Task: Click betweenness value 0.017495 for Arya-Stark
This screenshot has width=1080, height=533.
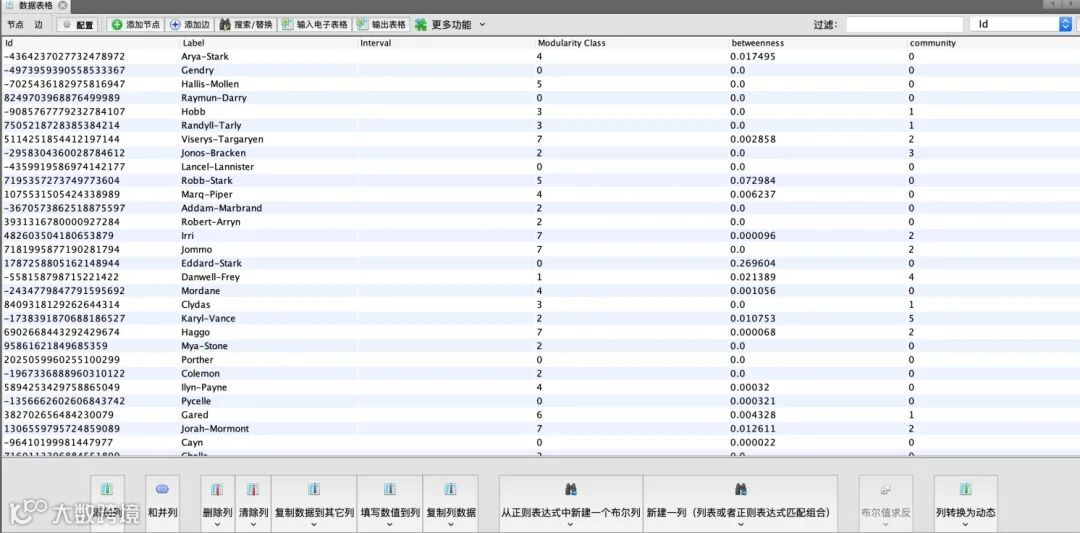Action: 753,56
